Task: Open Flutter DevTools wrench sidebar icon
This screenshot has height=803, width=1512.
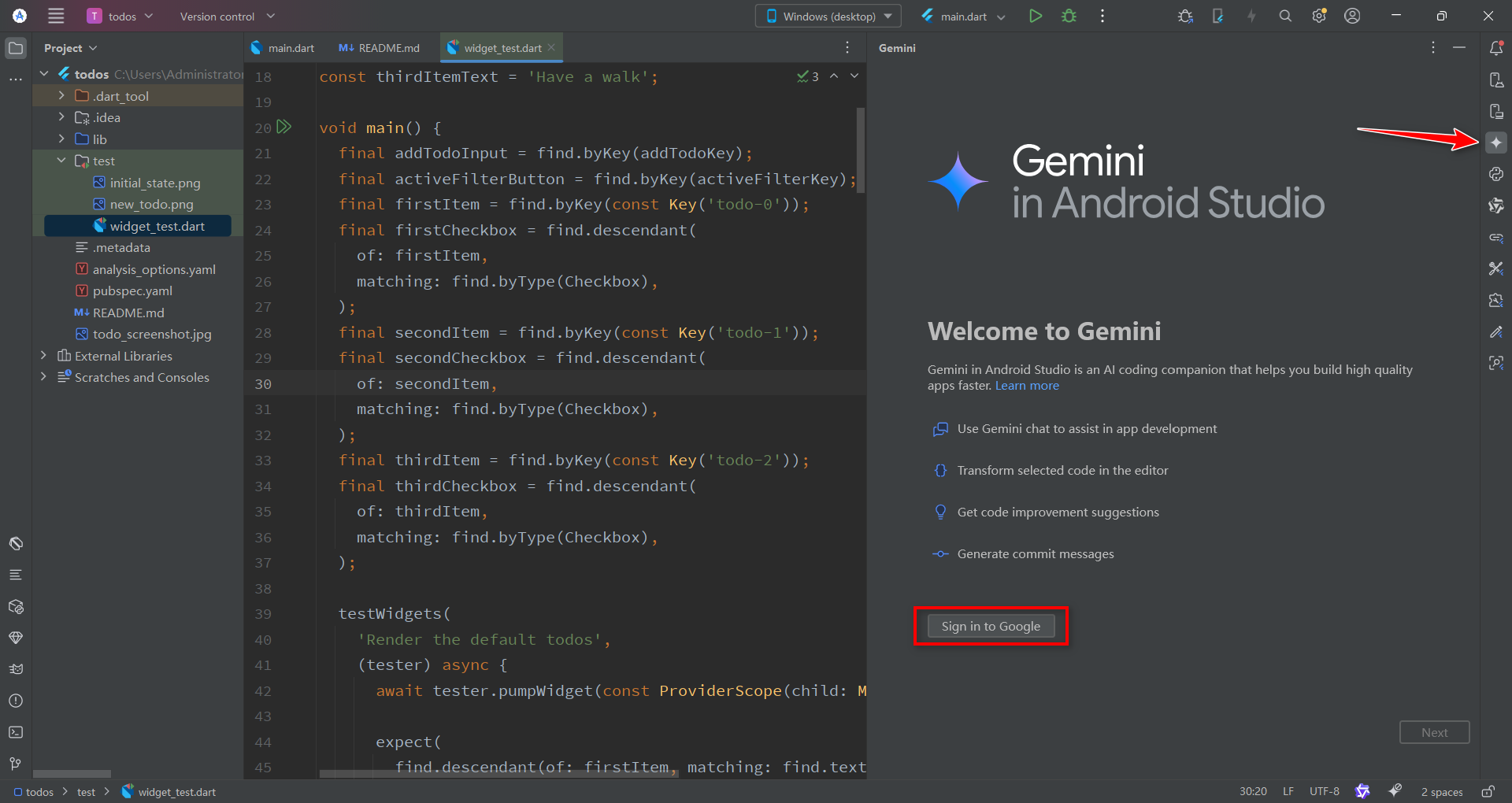Action: (x=1496, y=268)
